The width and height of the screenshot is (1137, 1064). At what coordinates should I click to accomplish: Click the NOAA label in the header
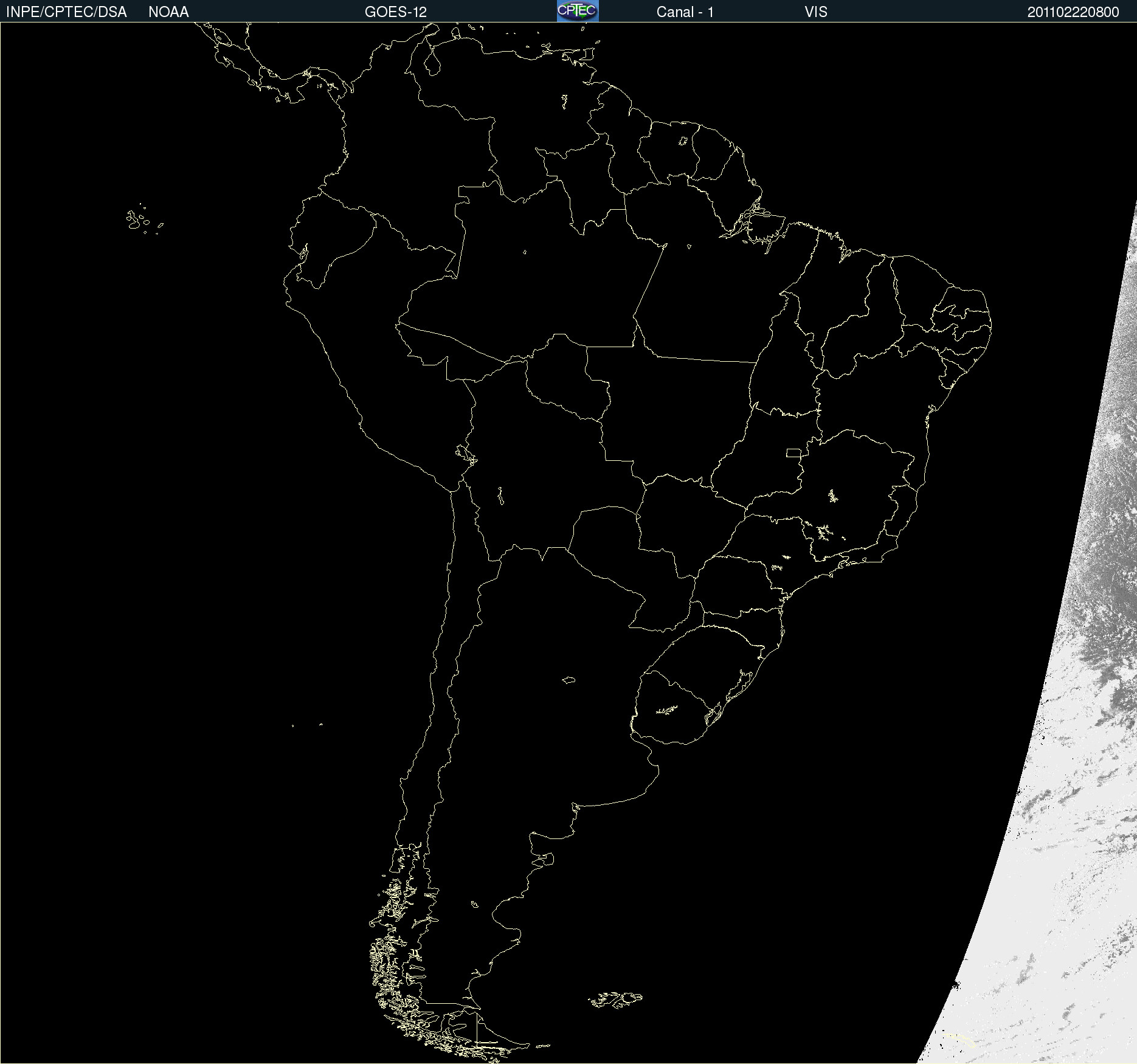(x=168, y=12)
